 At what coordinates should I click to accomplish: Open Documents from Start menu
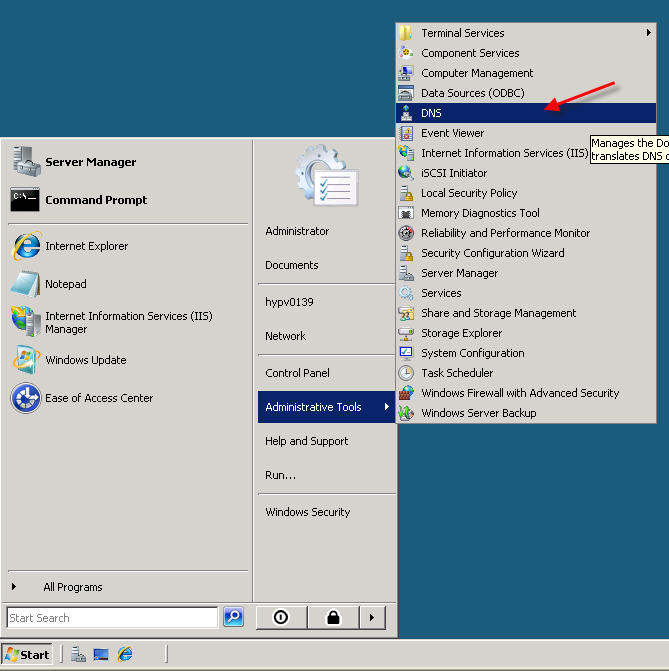tap(292, 265)
